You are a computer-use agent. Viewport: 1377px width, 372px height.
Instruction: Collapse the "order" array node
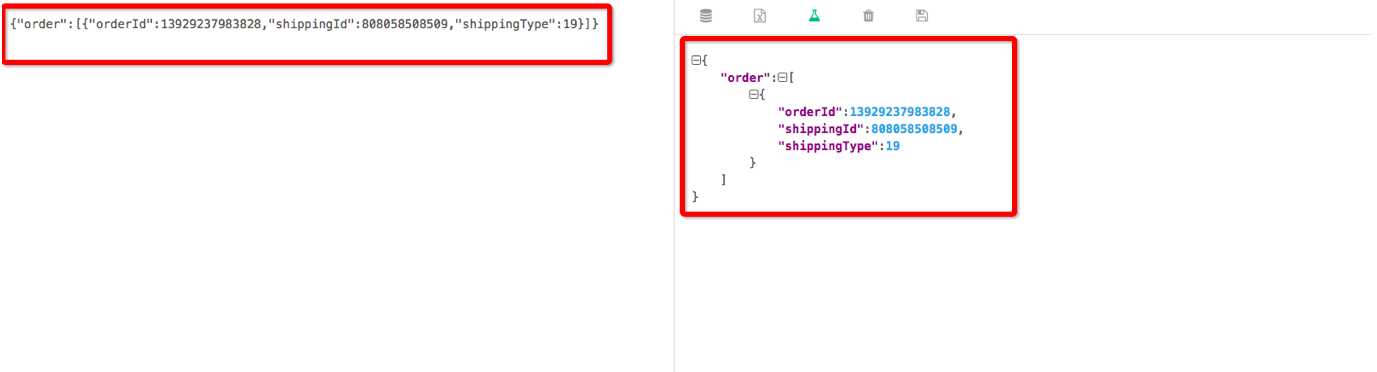point(783,77)
